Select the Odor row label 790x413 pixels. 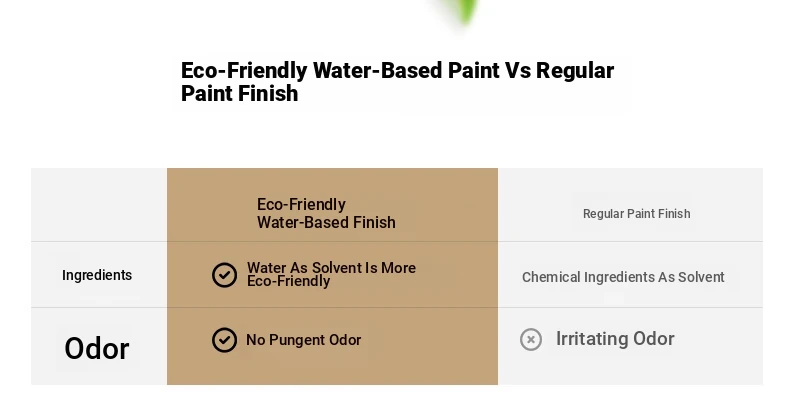pos(97,349)
